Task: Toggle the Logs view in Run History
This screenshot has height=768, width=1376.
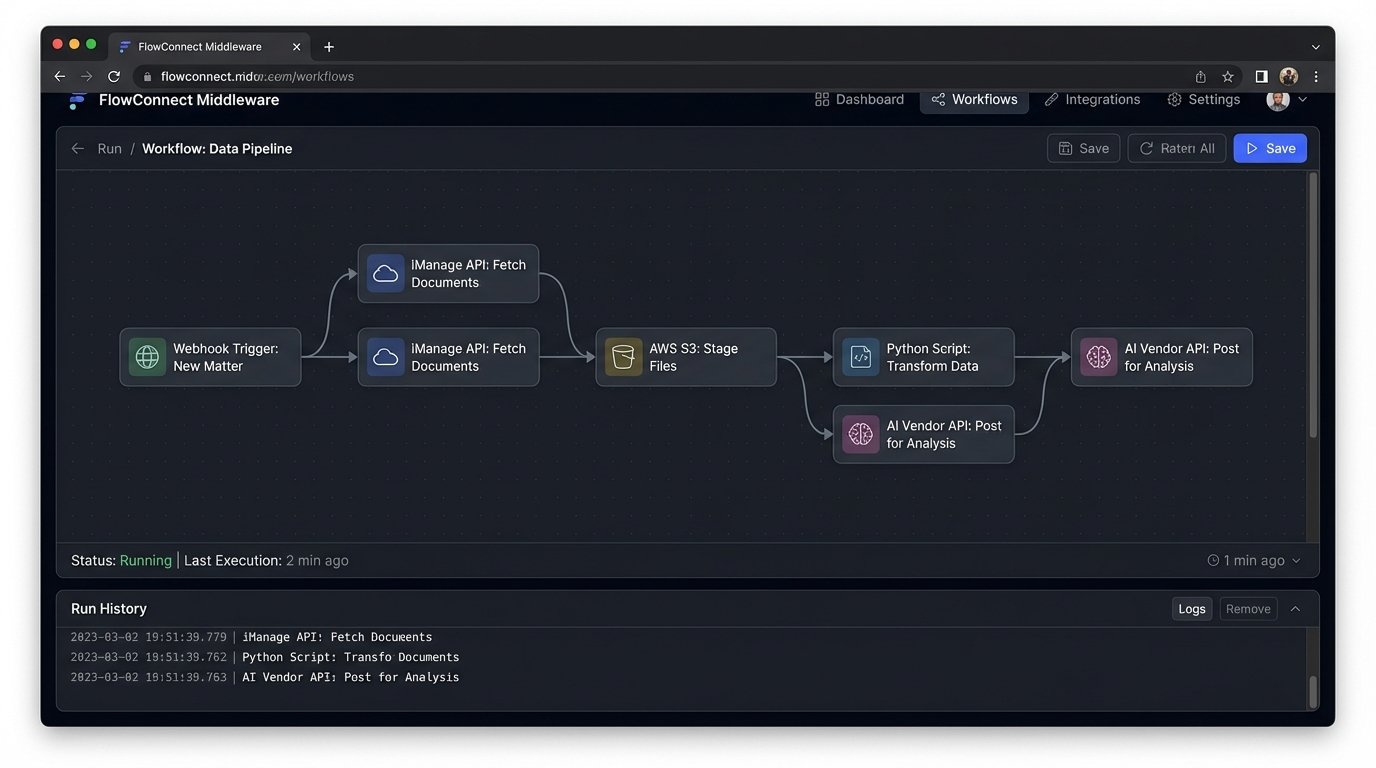Action: click(x=1191, y=608)
